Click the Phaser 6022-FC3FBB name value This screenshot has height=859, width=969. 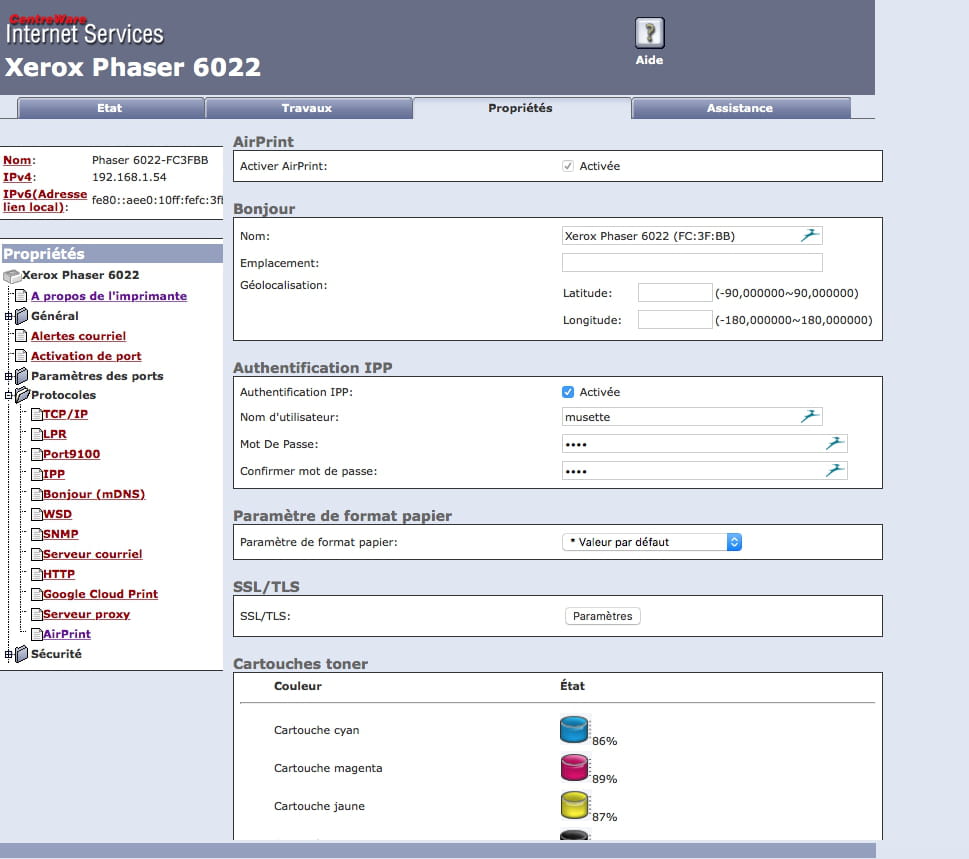(x=150, y=160)
